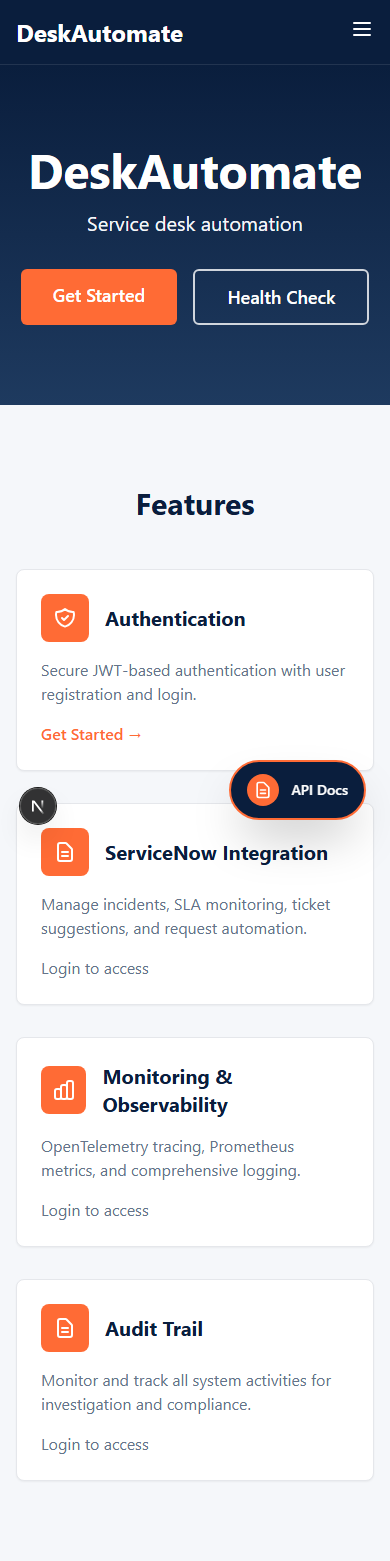Image resolution: width=390 pixels, height=1561 pixels.
Task: Click the large DeskAutomate hero title
Action: tap(195, 172)
